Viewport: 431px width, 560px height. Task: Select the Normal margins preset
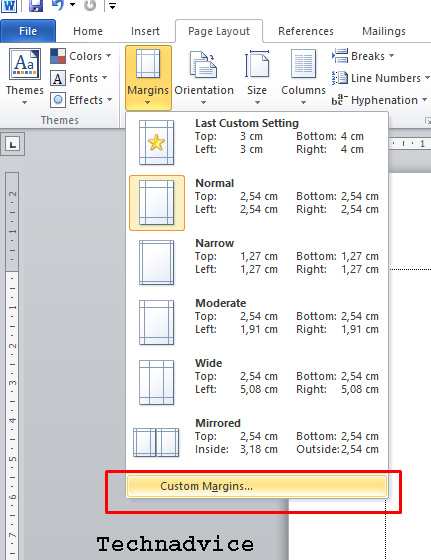click(x=257, y=202)
